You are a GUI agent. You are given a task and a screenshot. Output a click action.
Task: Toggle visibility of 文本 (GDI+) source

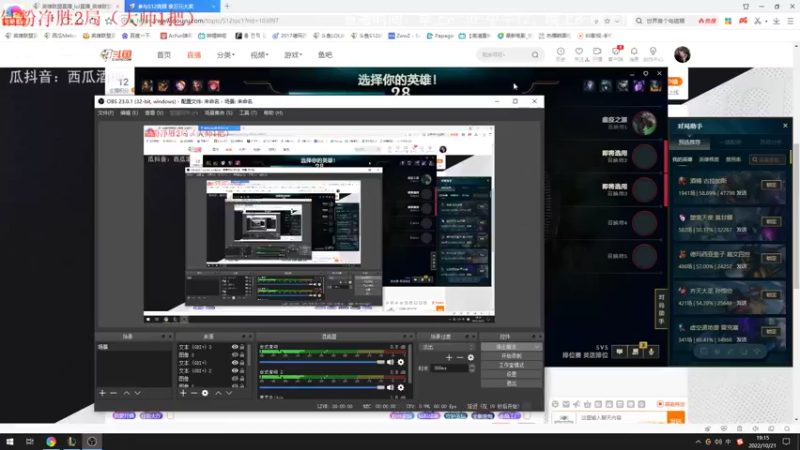click(x=235, y=363)
